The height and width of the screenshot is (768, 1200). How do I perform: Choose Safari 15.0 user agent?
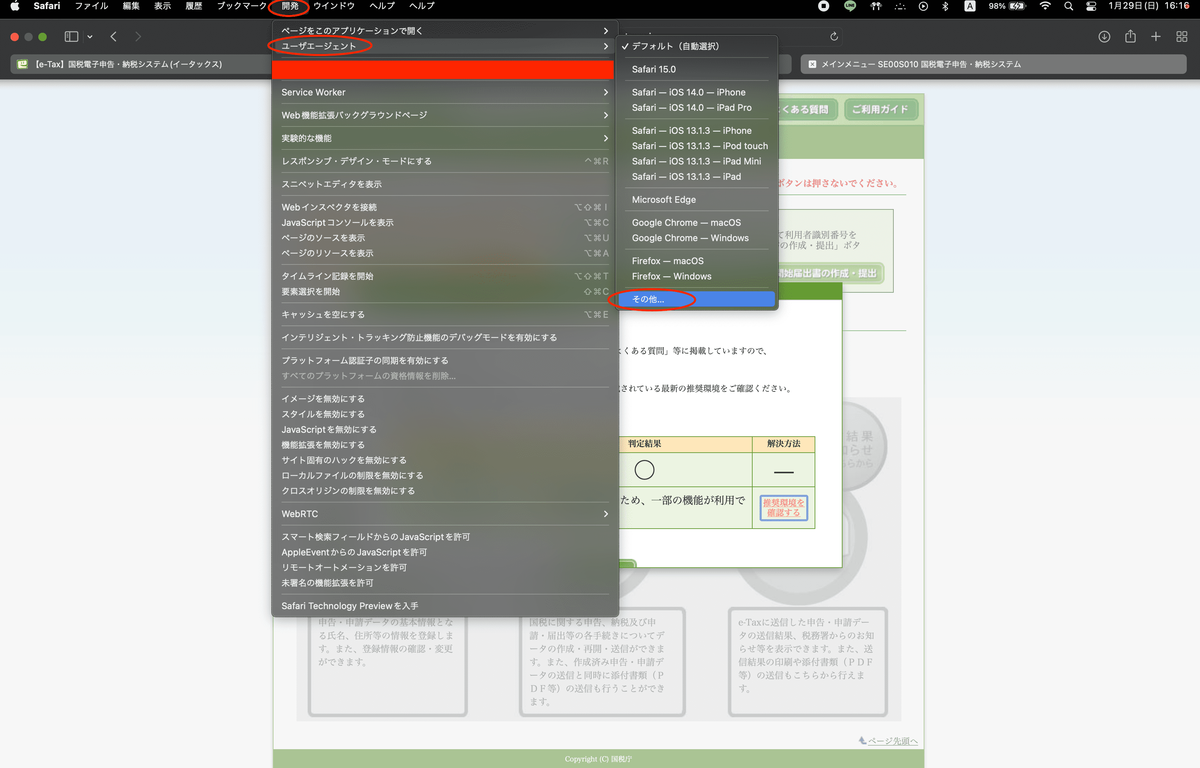(x=697, y=69)
